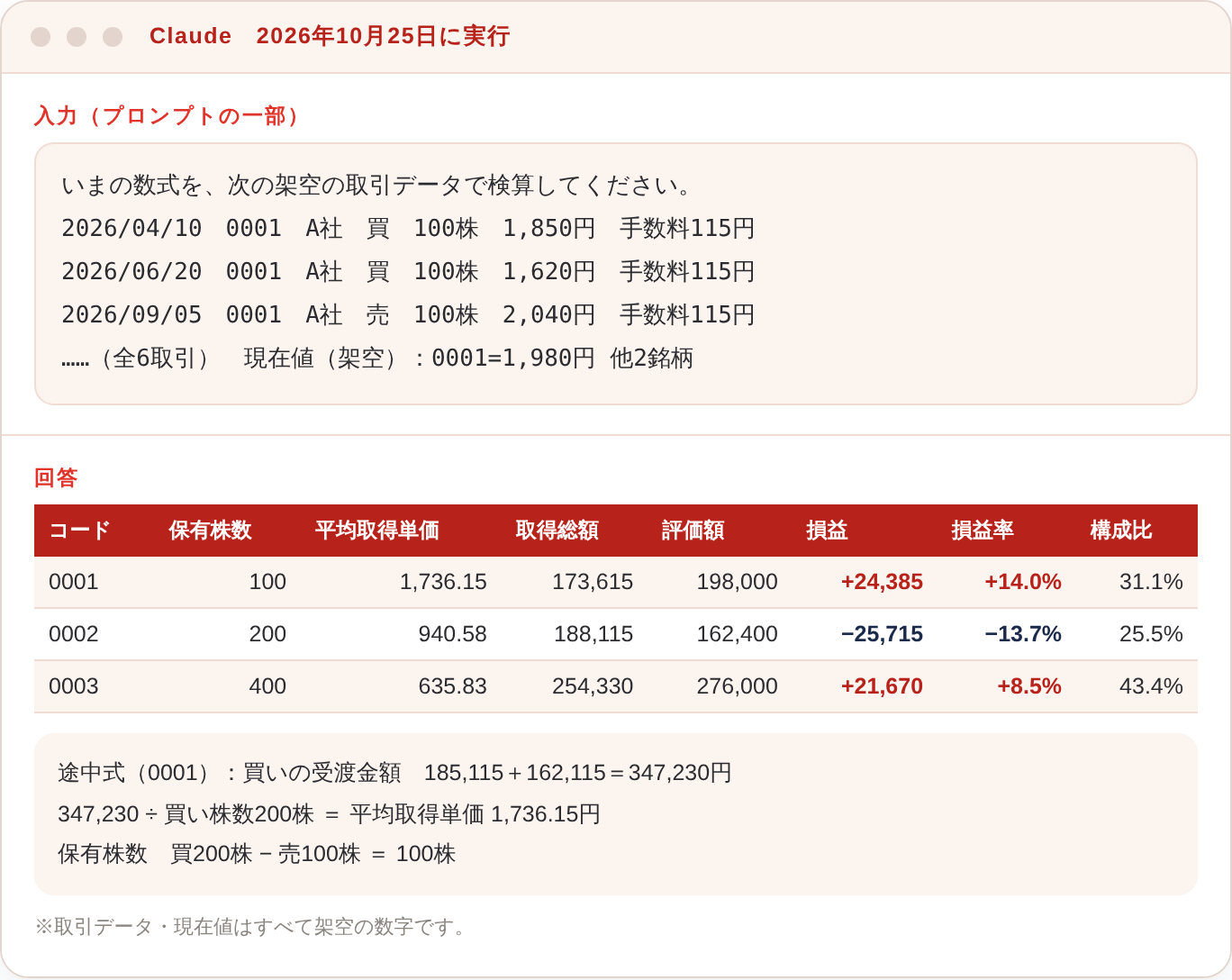Click the average cost 940.58 cell

tap(452, 634)
